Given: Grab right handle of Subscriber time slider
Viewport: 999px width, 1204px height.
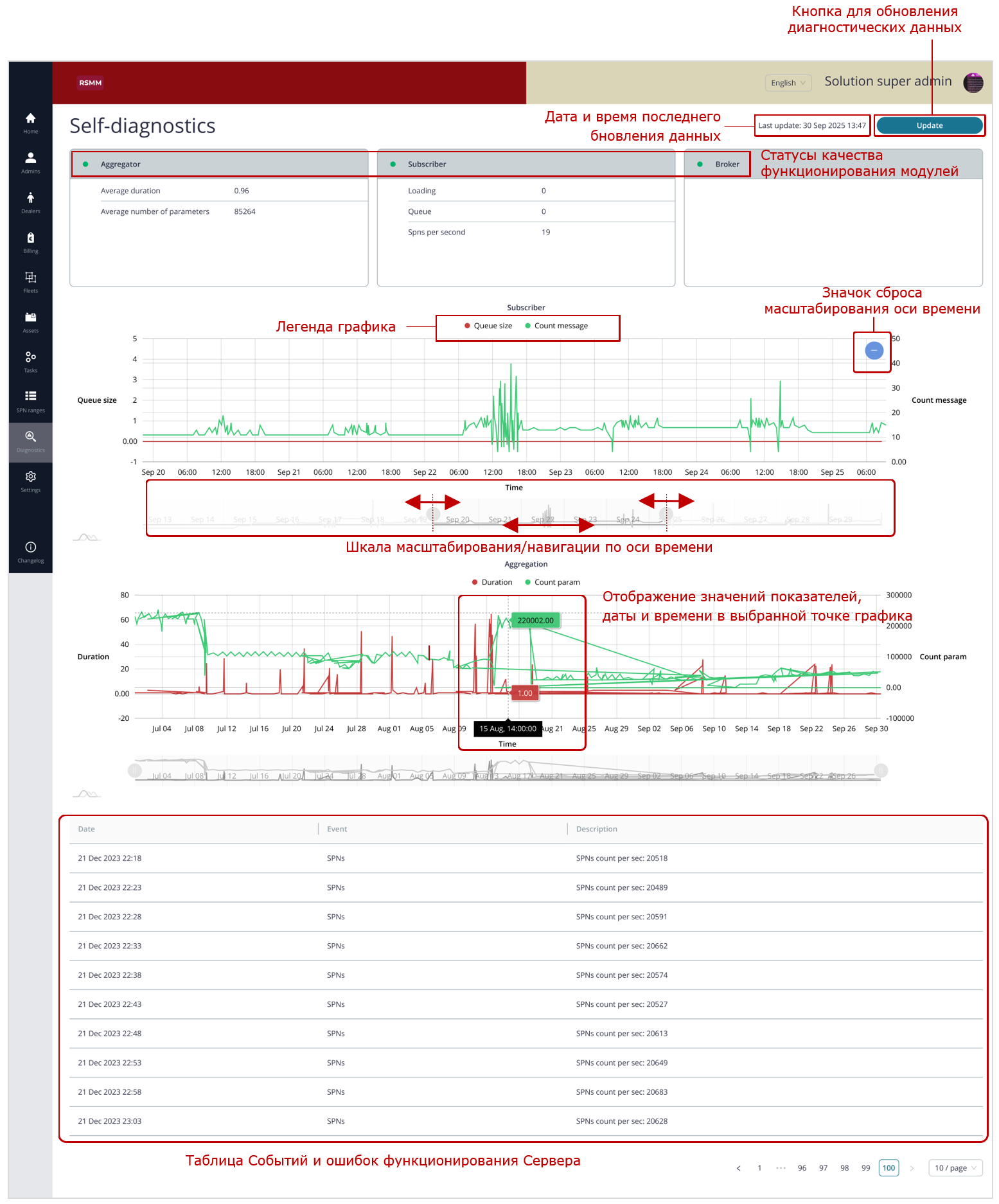Looking at the screenshot, I should click(x=666, y=513).
